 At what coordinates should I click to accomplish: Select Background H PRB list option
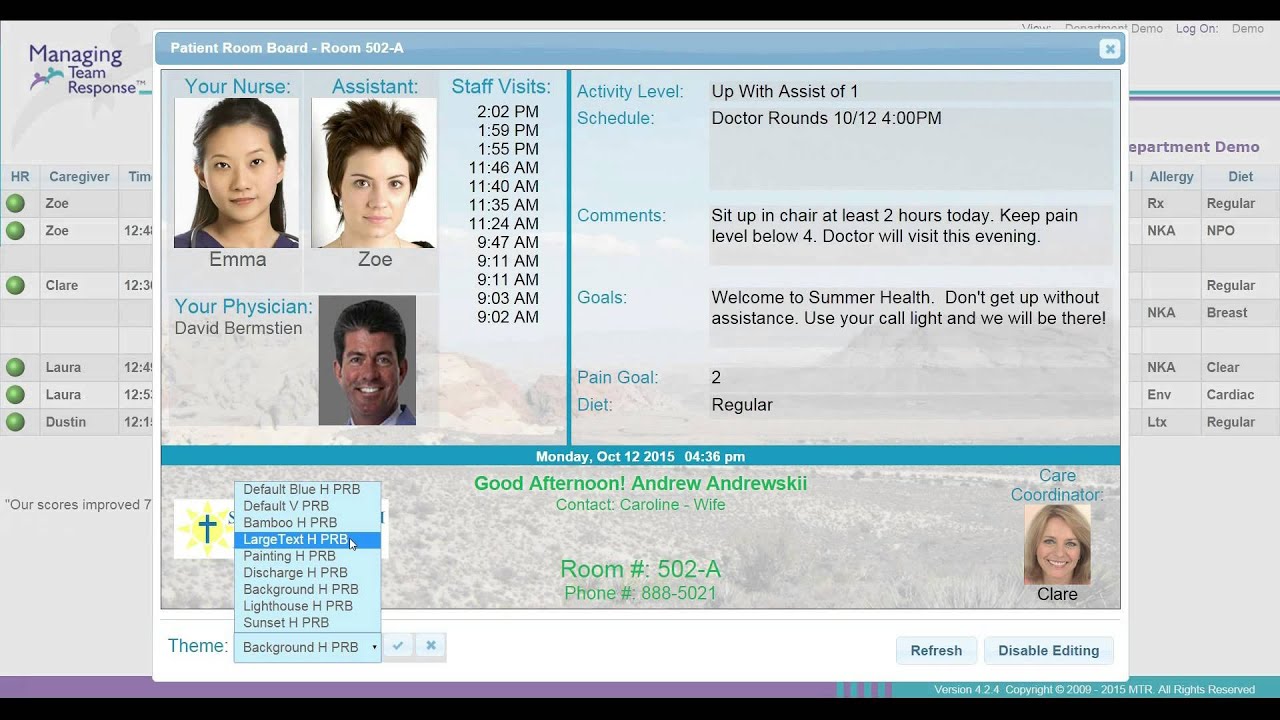click(307, 590)
